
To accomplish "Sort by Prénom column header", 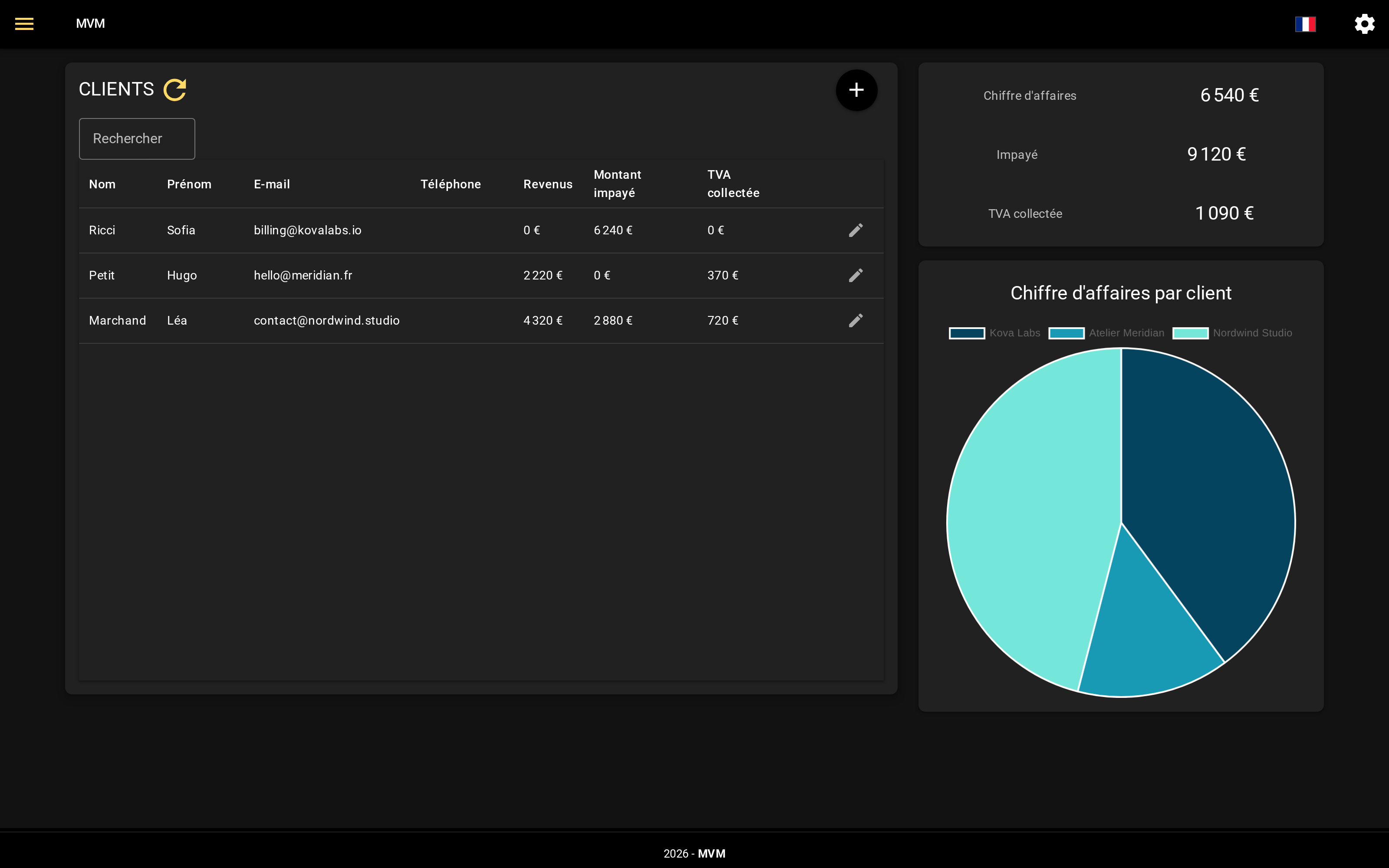I will click(189, 184).
